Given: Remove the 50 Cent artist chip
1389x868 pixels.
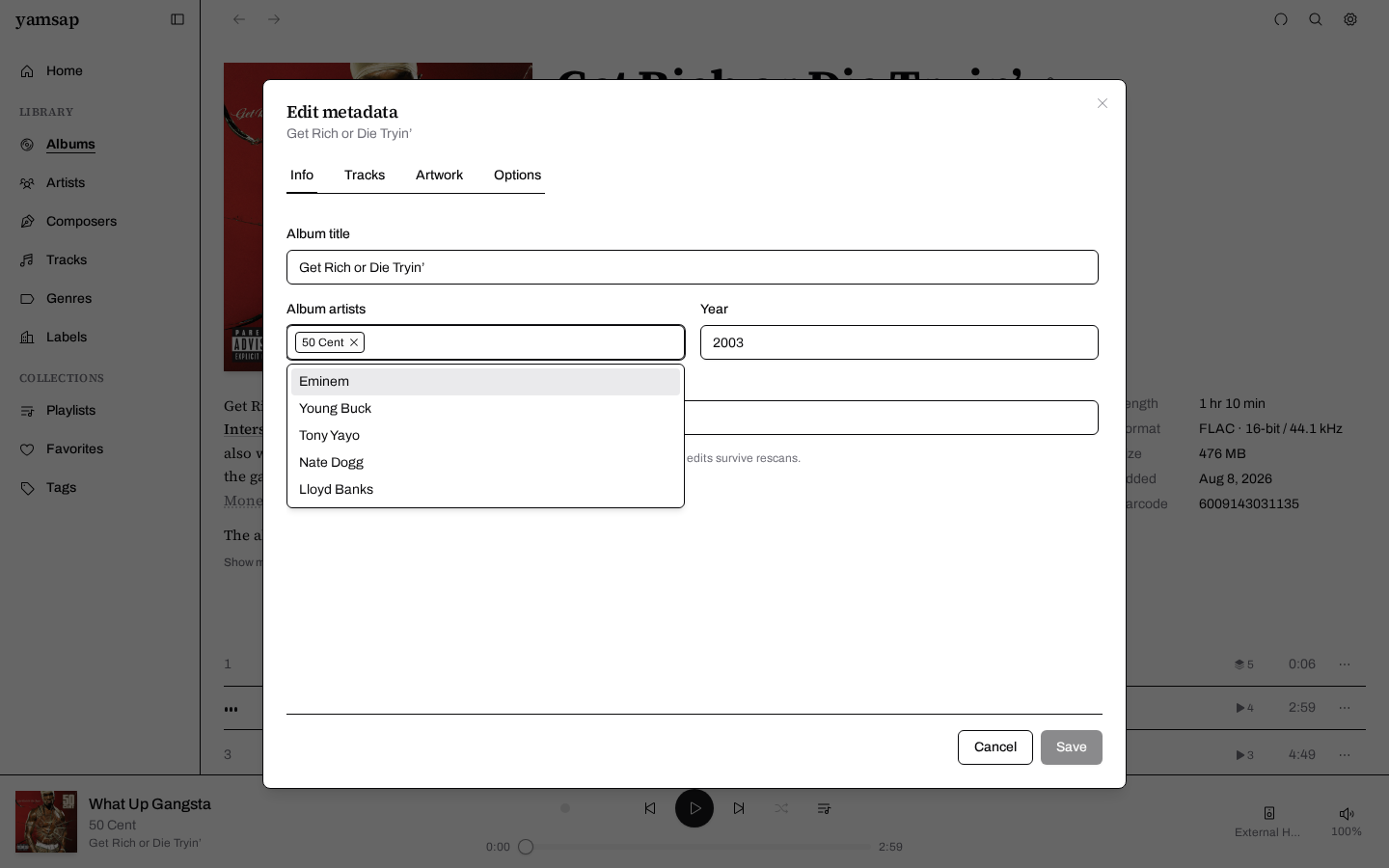Looking at the screenshot, I should (x=354, y=342).
